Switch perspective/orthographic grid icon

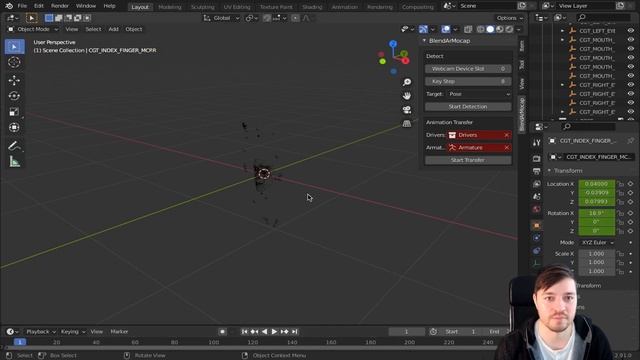(407, 123)
